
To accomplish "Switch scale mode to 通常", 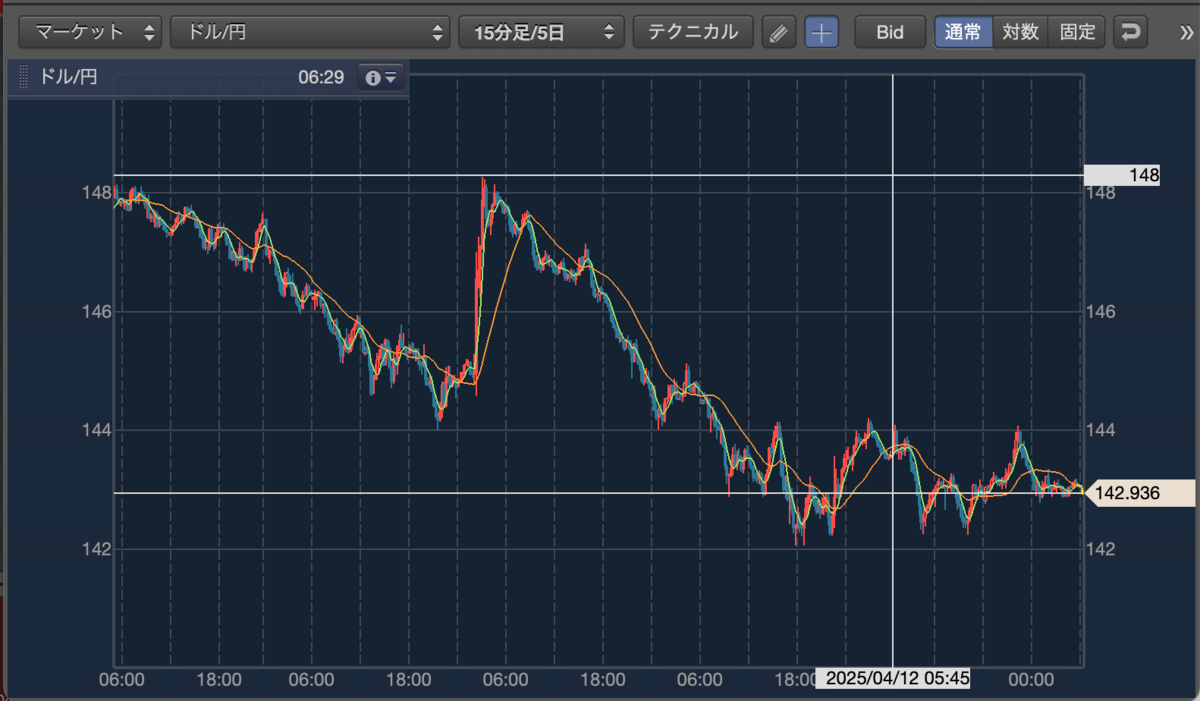I will 964,33.
